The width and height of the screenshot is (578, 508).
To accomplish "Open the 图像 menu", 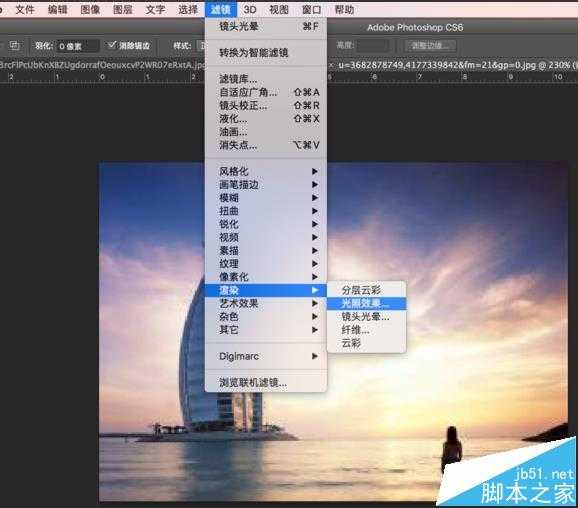I will point(90,9).
